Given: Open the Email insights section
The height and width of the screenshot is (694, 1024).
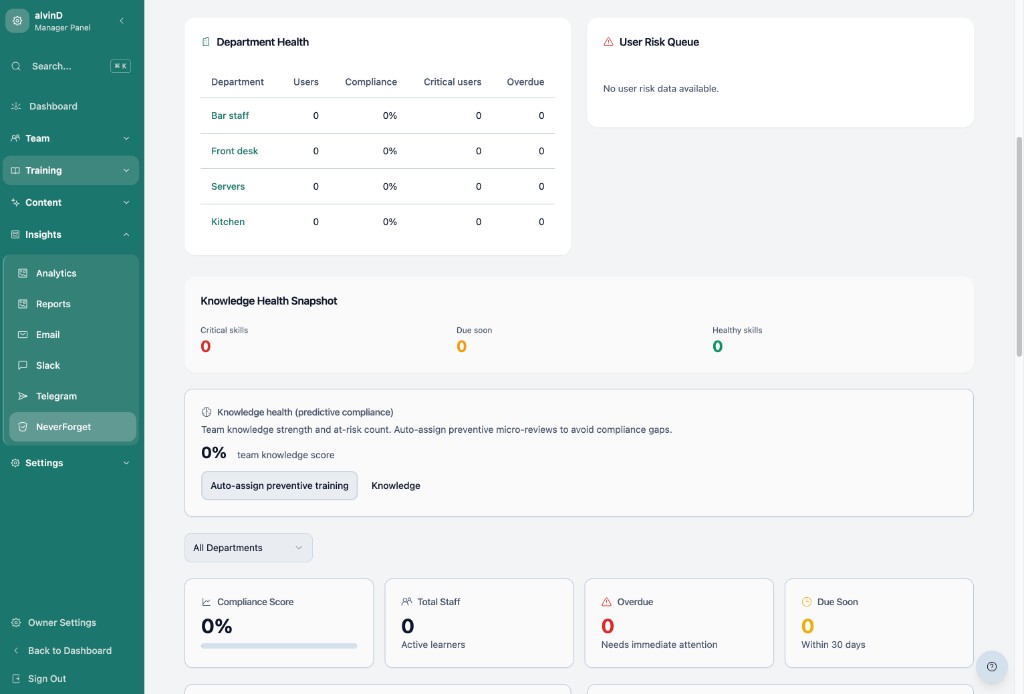Looking at the screenshot, I should [x=50, y=334].
